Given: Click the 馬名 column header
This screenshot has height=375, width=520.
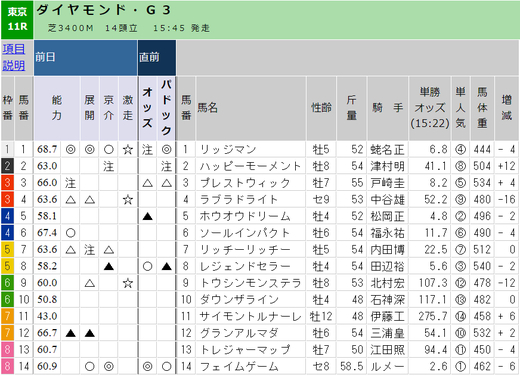Looking at the screenshot, I should (251, 108).
